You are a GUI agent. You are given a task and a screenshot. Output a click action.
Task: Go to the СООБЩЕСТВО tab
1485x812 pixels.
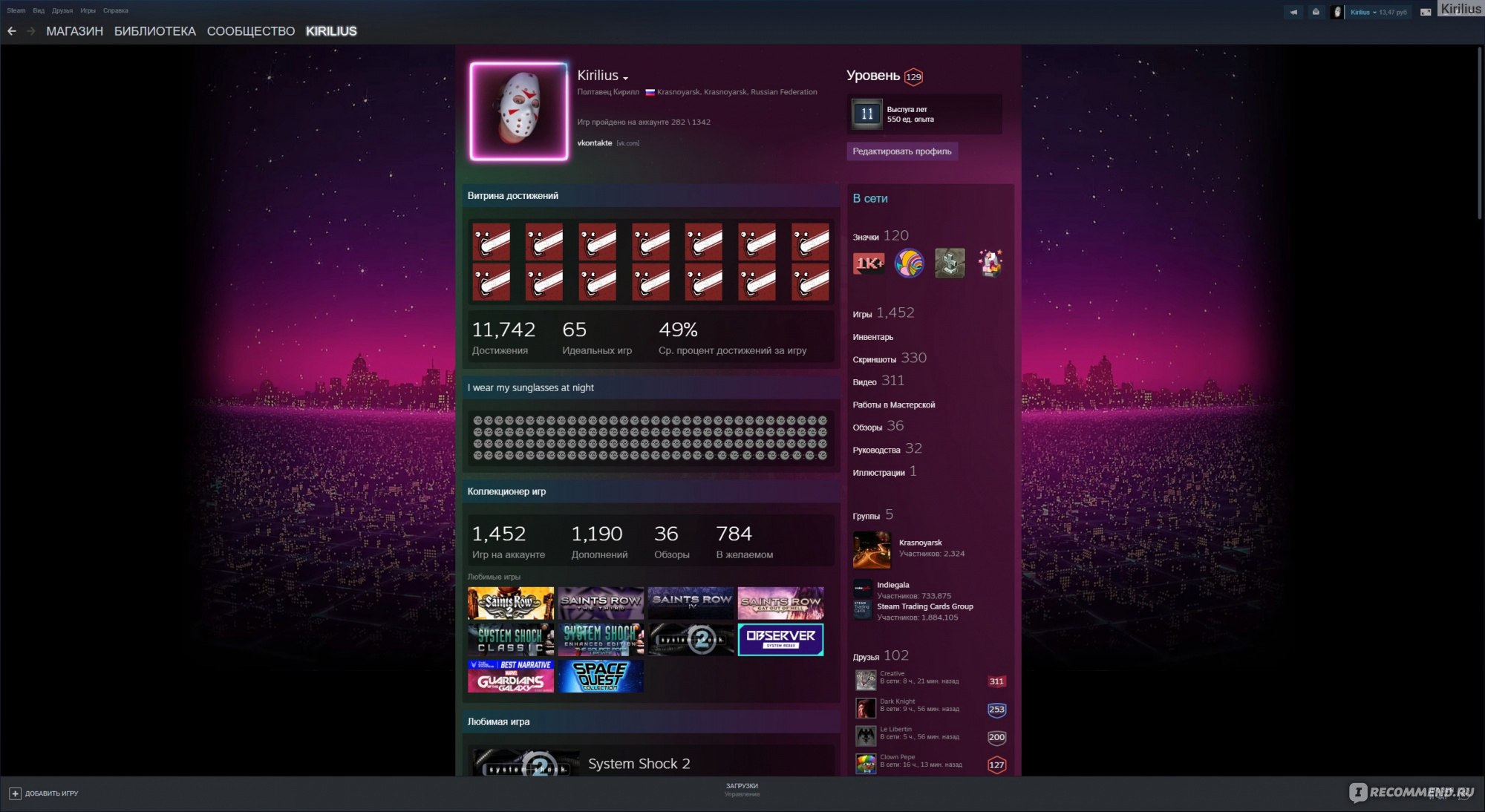(x=250, y=31)
